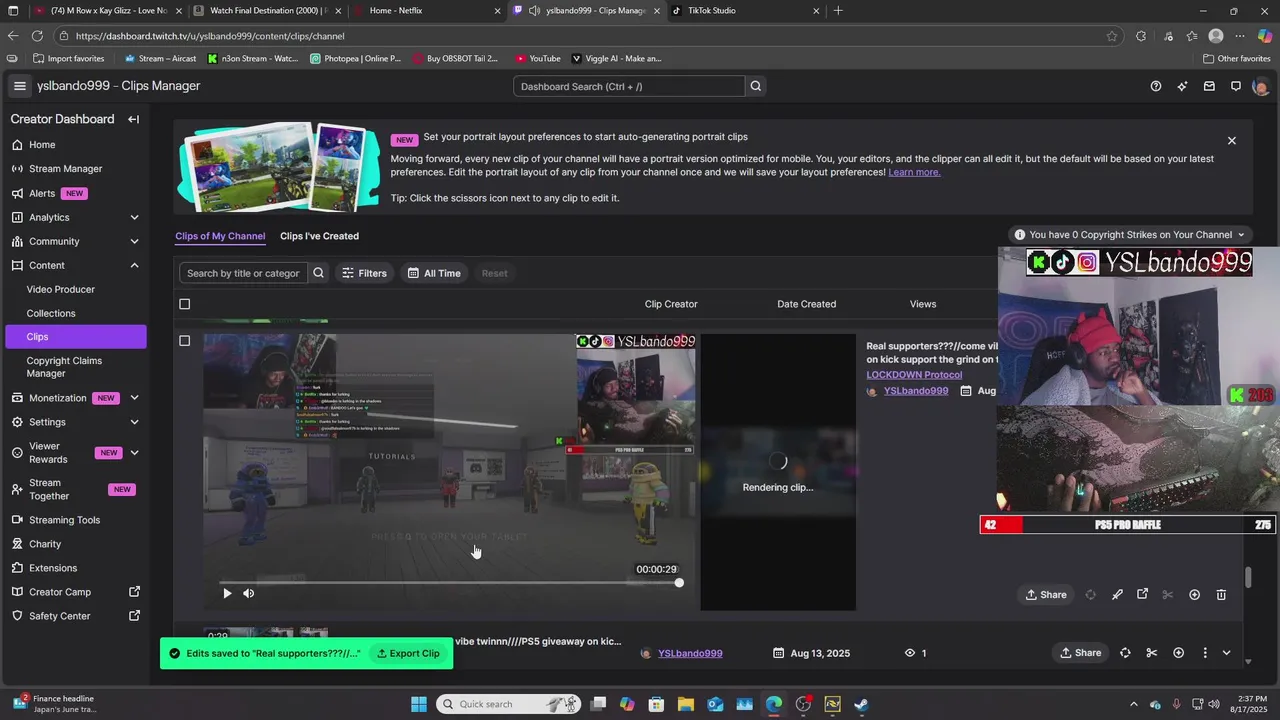1280x720 pixels.
Task: Open Filters for the clips list
Action: pos(364,273)
